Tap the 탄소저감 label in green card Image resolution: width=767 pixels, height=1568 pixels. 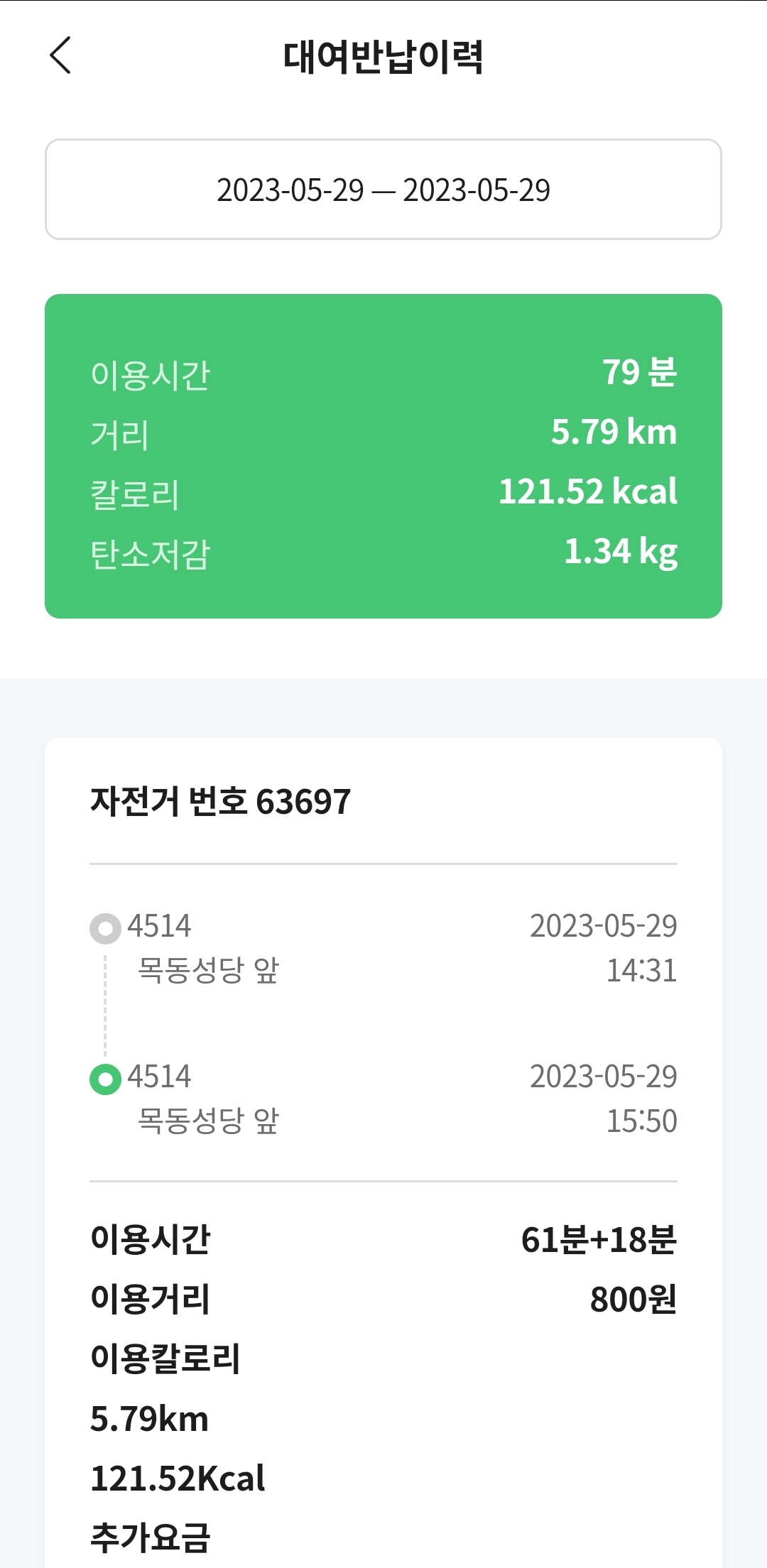coord(151,554)
